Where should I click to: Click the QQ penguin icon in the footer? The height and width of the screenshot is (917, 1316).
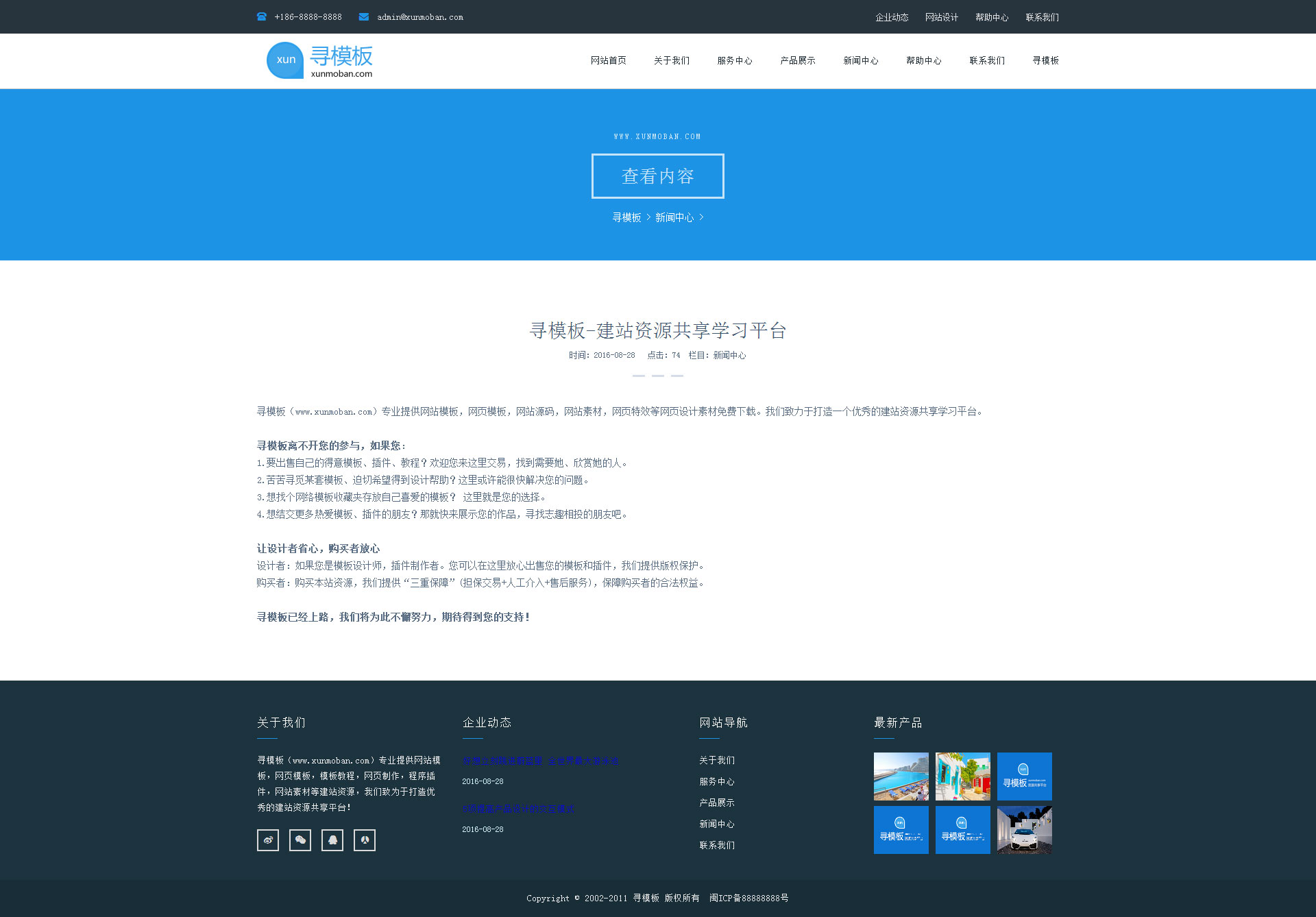click(332, 840)
